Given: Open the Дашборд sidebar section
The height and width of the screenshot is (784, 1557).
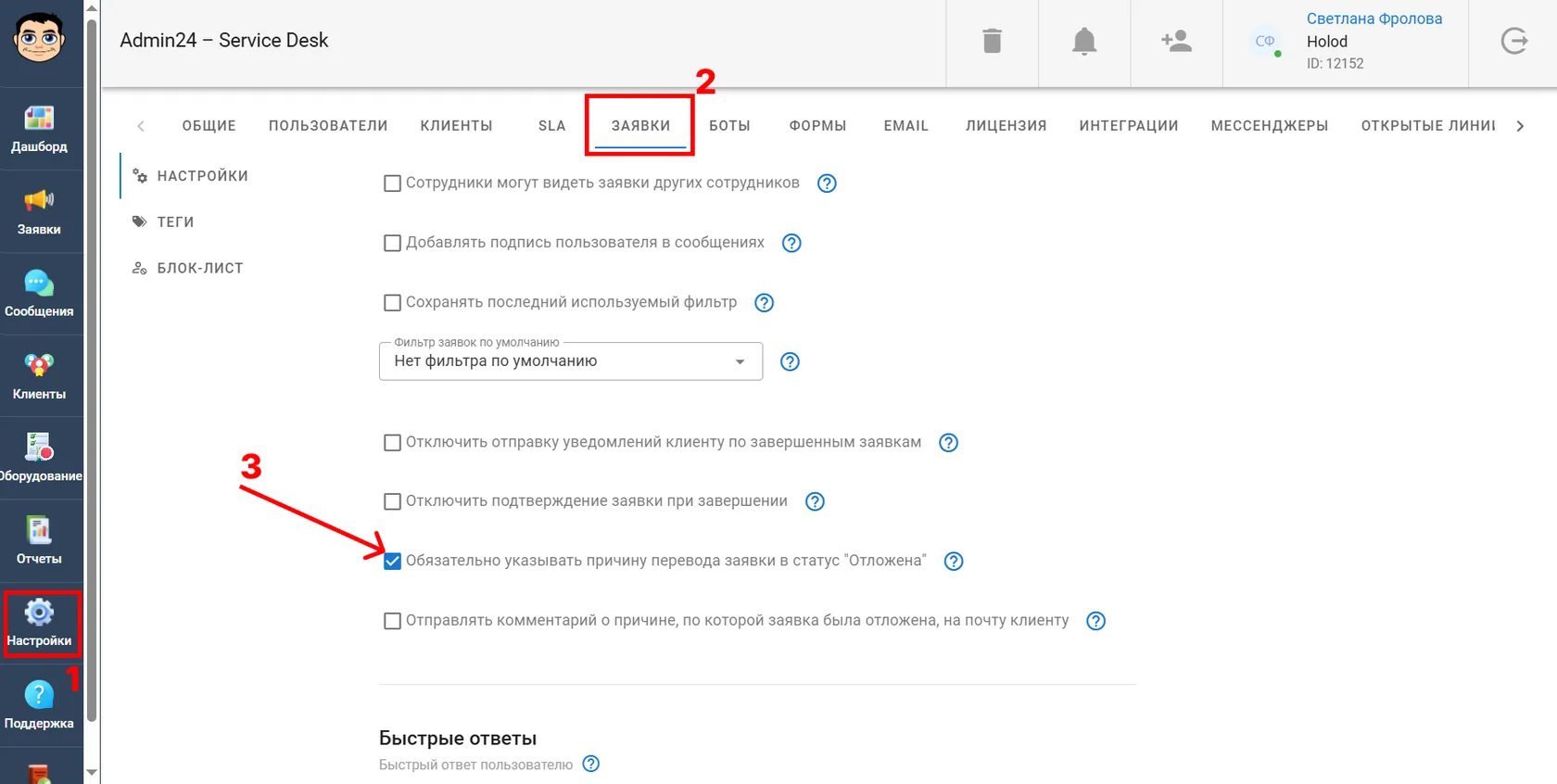Looking at the screenshot, I should coord(39,129).
